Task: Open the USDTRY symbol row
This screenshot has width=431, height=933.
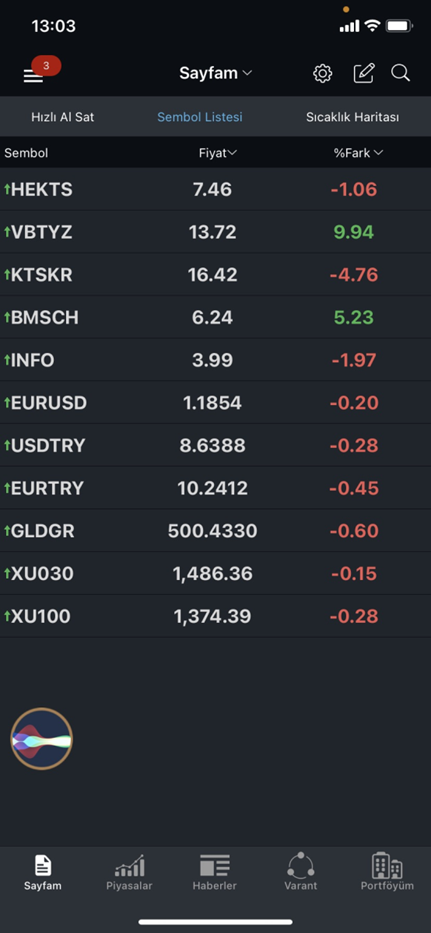Action: (x=216, y=445)
